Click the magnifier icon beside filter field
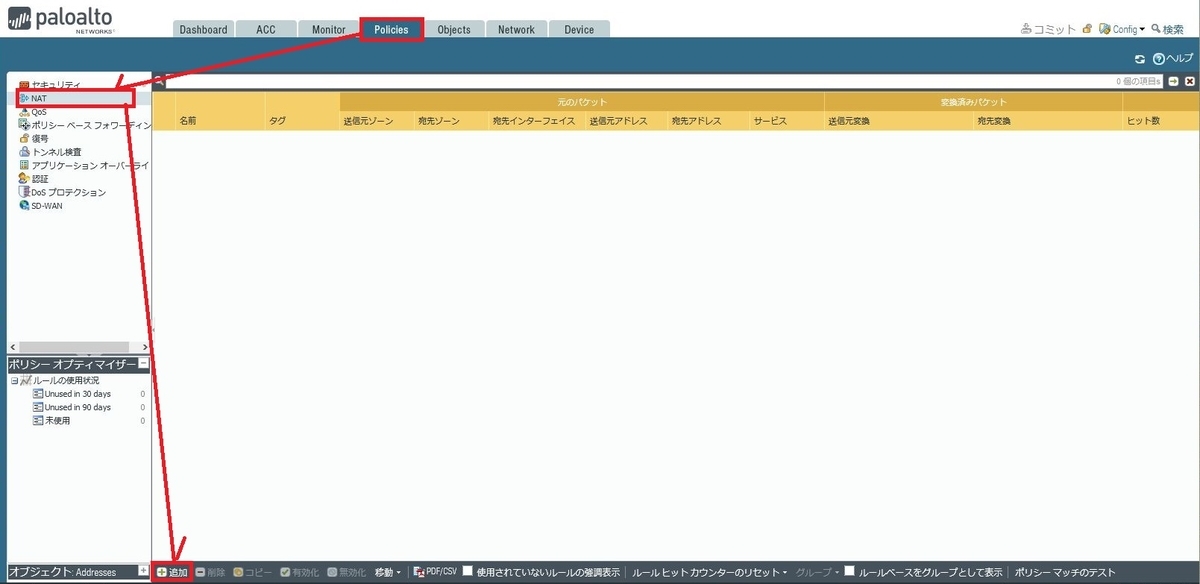1200x584 pixels. [x=158, y=81]
